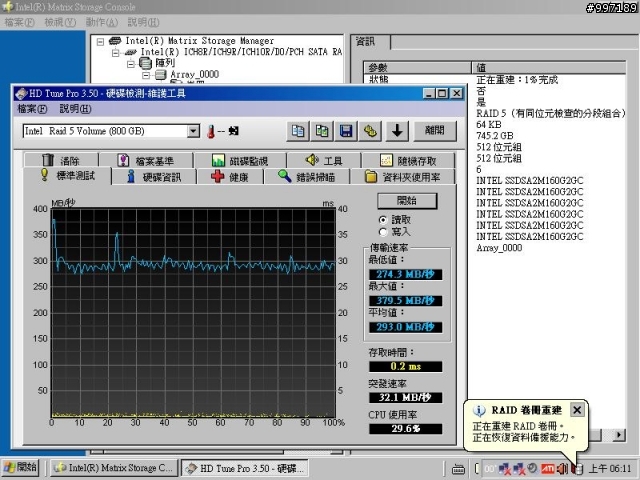Click keyboard icon in system tray
640x480 pixels.
pos(458,469)
